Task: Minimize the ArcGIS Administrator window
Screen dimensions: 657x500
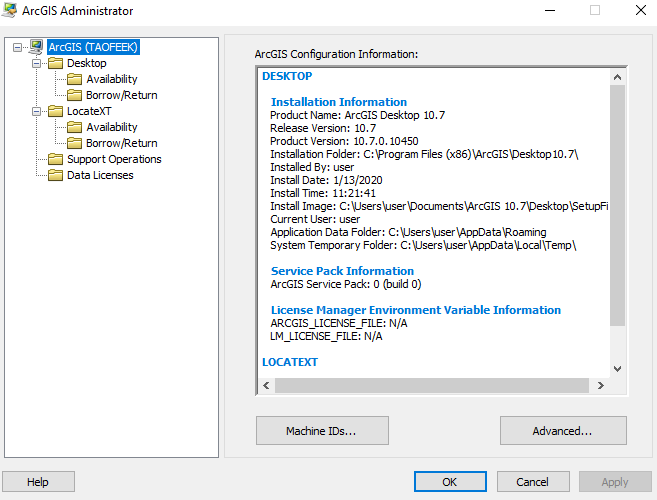Action: [550, 10]
